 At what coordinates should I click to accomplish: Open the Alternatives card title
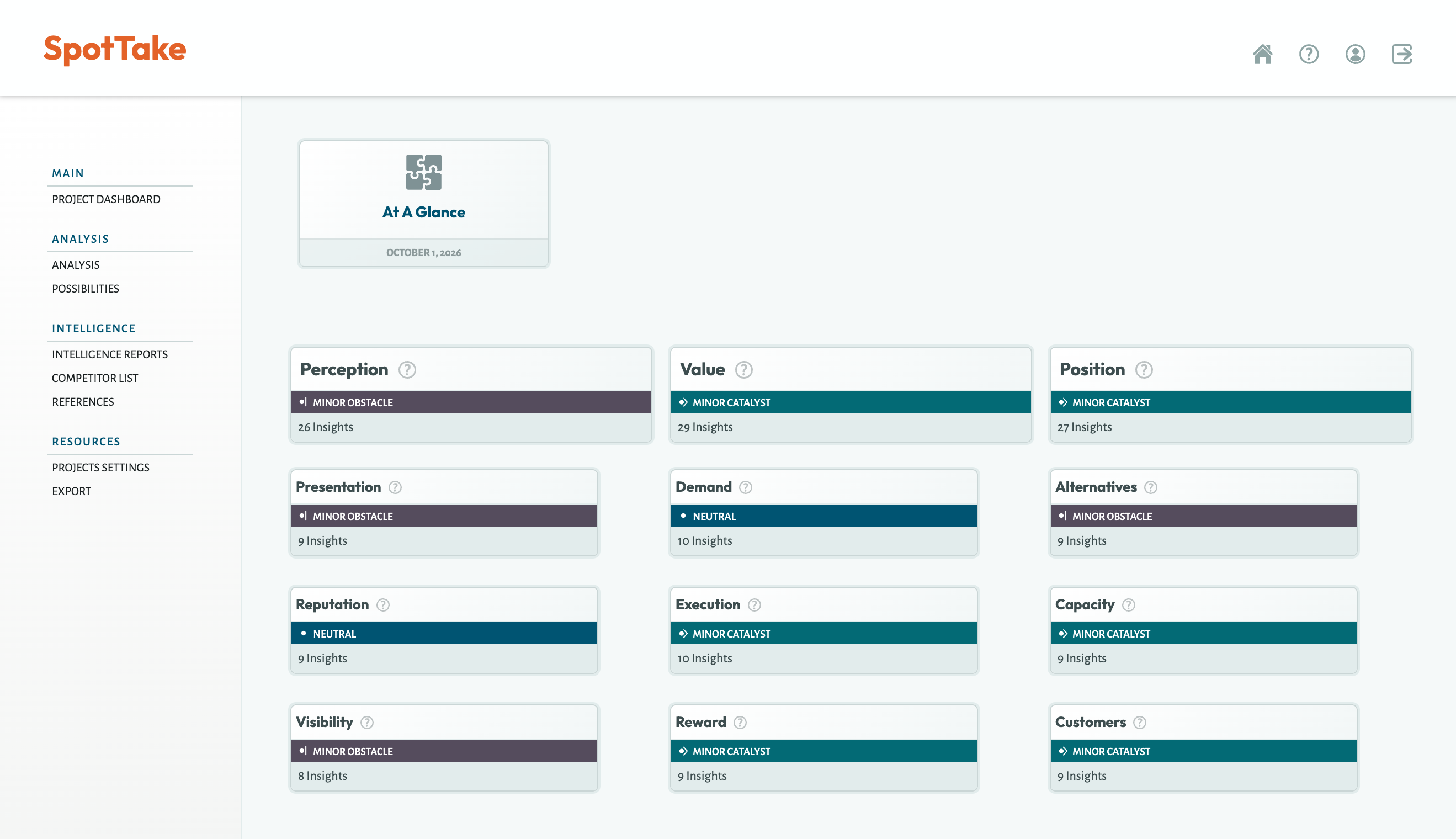(x=1096, y=487)
